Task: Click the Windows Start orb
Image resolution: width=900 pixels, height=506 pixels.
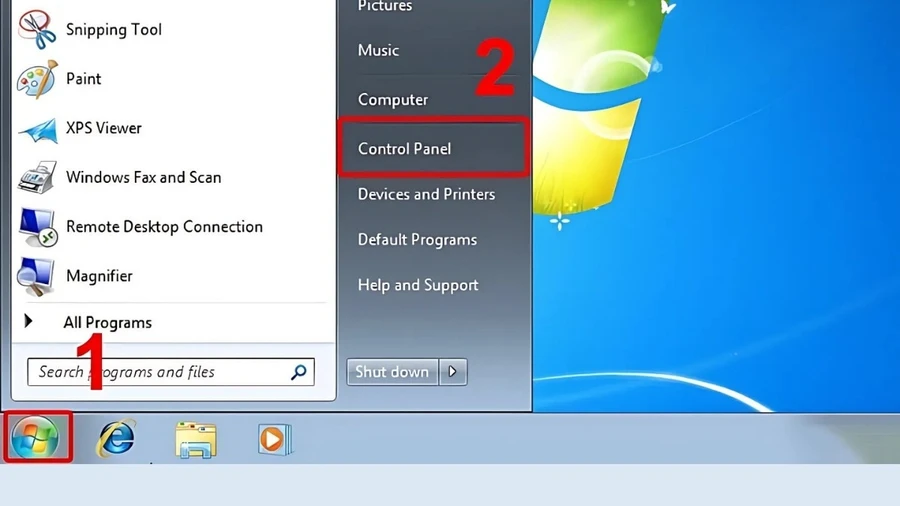Action: [x=35, y=438]
